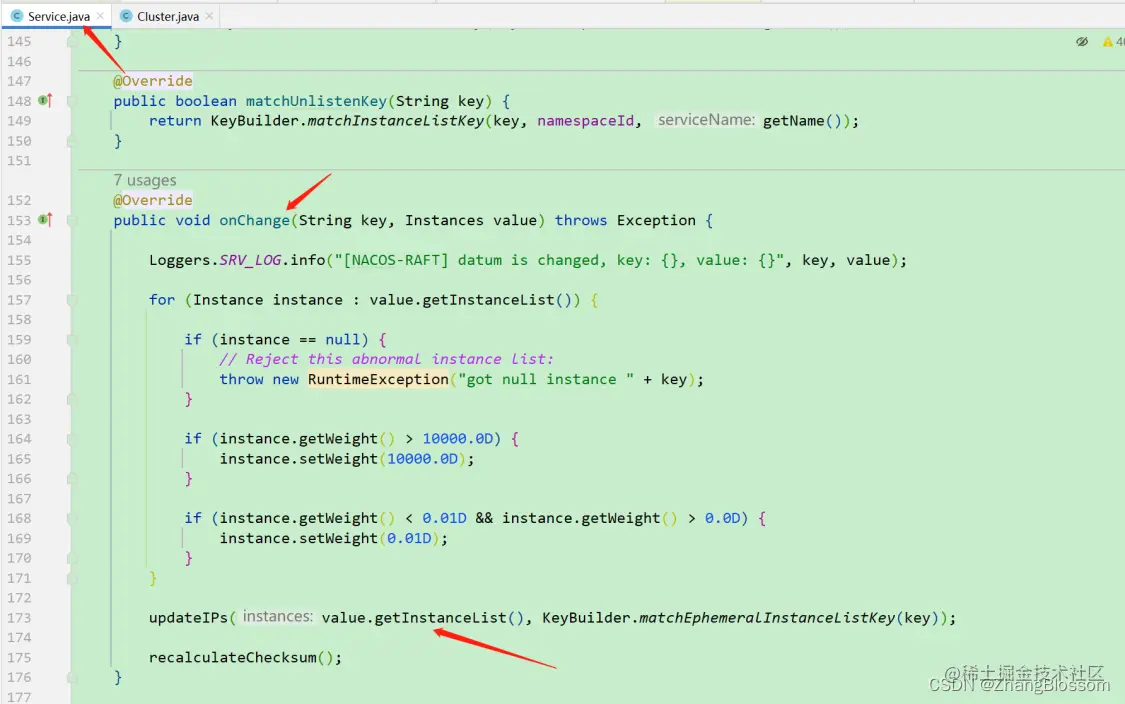The width and height of the screenshot is (1125, 704).
Task: Click the 'serviceName:' parameter hint
Action: (x=706, y=120)
